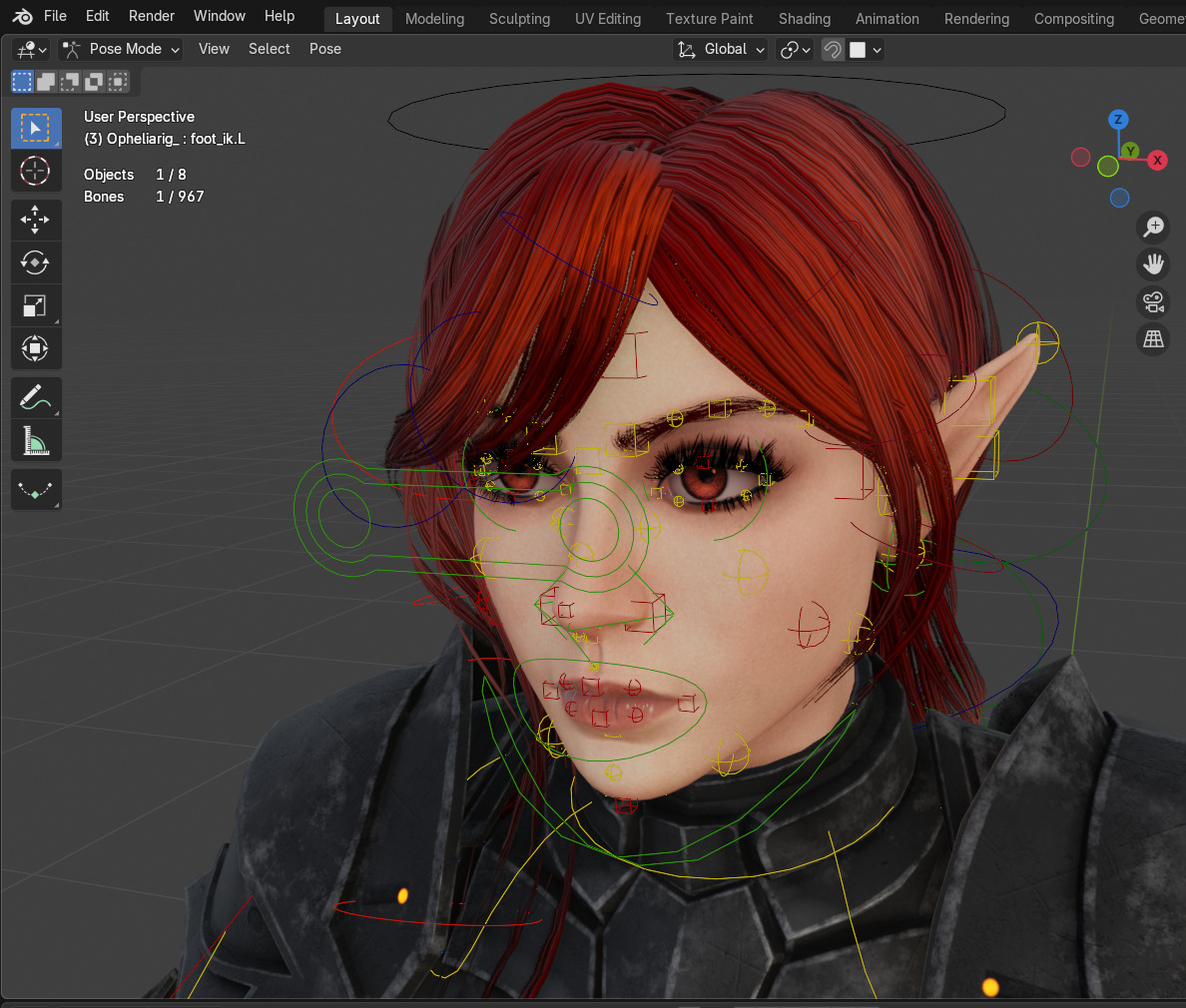Select the Annotate tool
The image size is (1186, 1008).
pyautogui.click(x=36, y=397)
